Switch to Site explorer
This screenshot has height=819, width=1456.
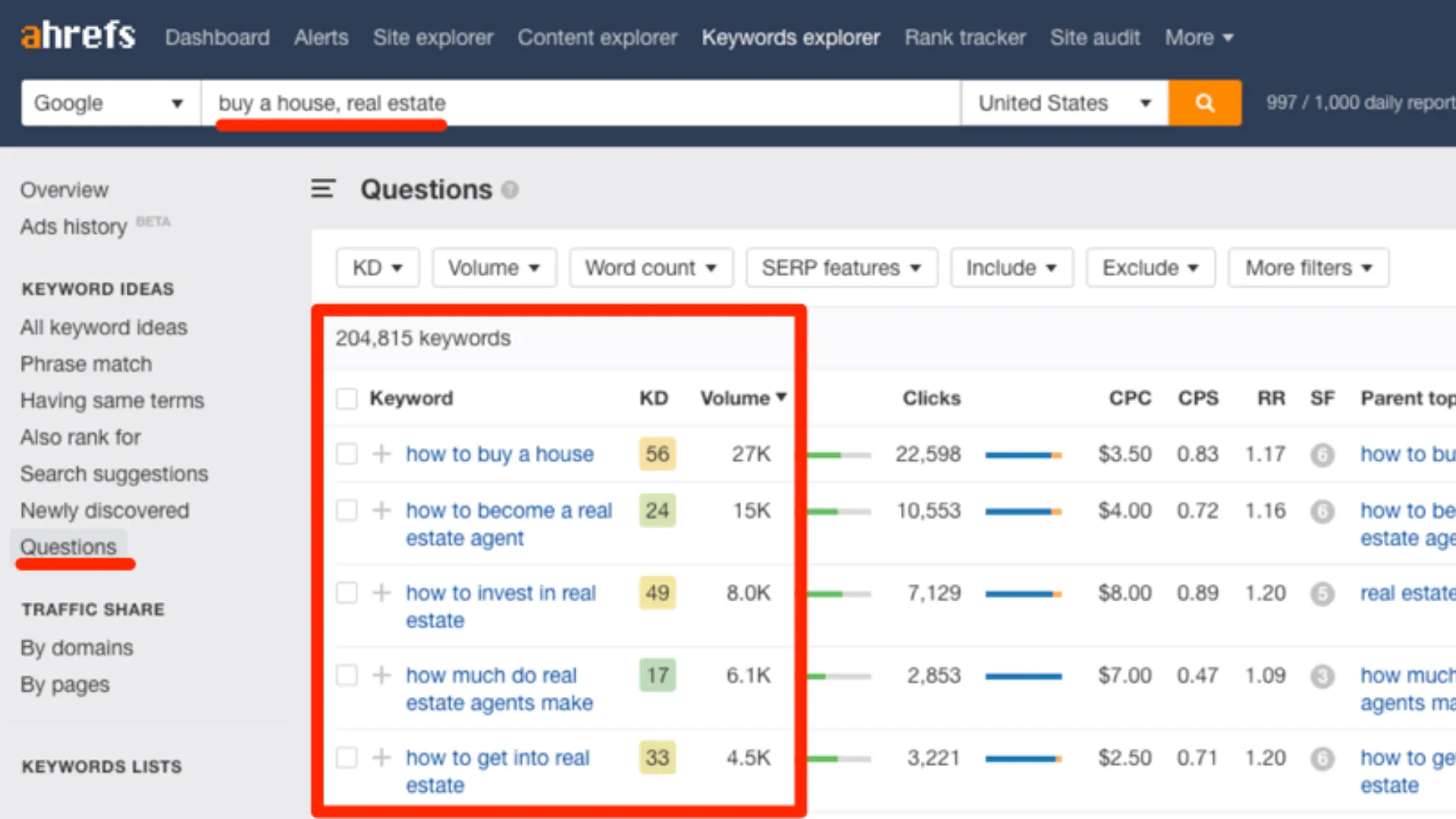tap(433, 37)
